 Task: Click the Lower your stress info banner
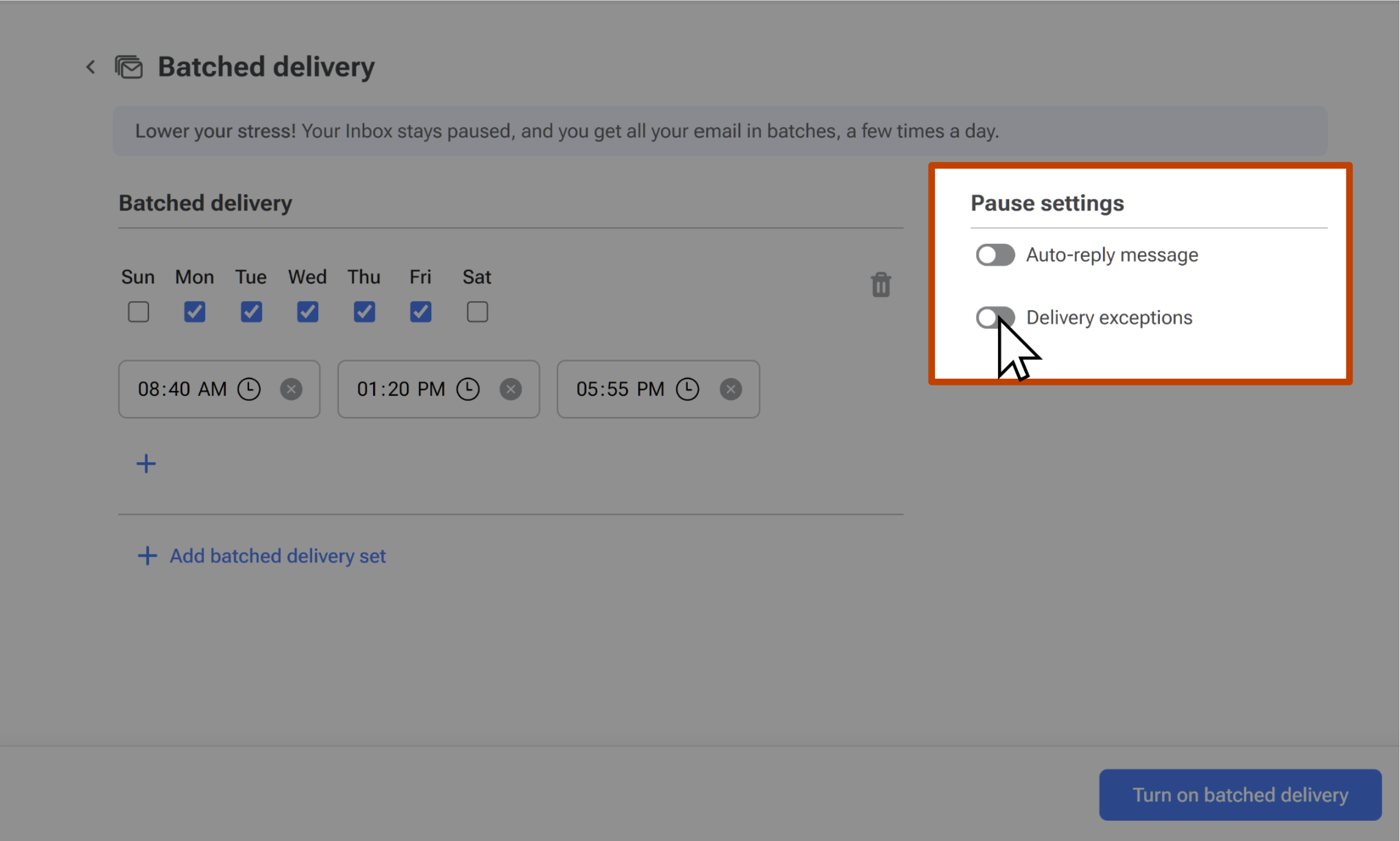pyautogui.click(x=720, y=131)
